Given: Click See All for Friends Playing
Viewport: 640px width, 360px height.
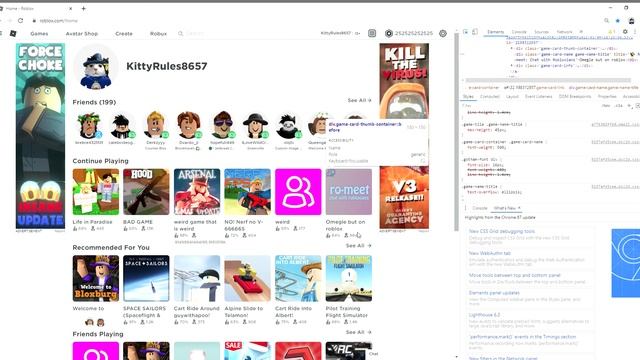Looking at the screenshot, I should pyautogui.click(x=358, y=332).
